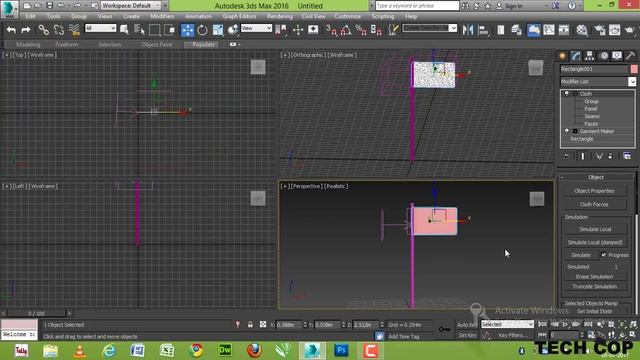640x360 pixels.
Task: Click the Truncate Simulation button
Action: coord(594,286)
